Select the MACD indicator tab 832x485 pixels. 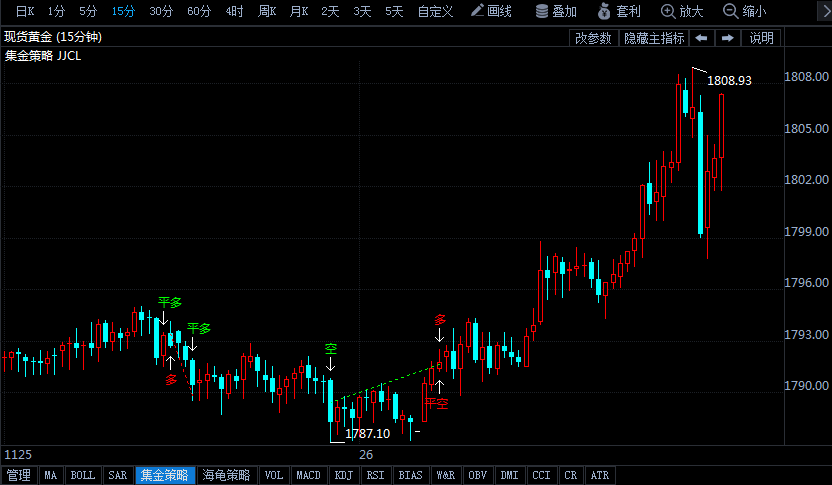308,475
